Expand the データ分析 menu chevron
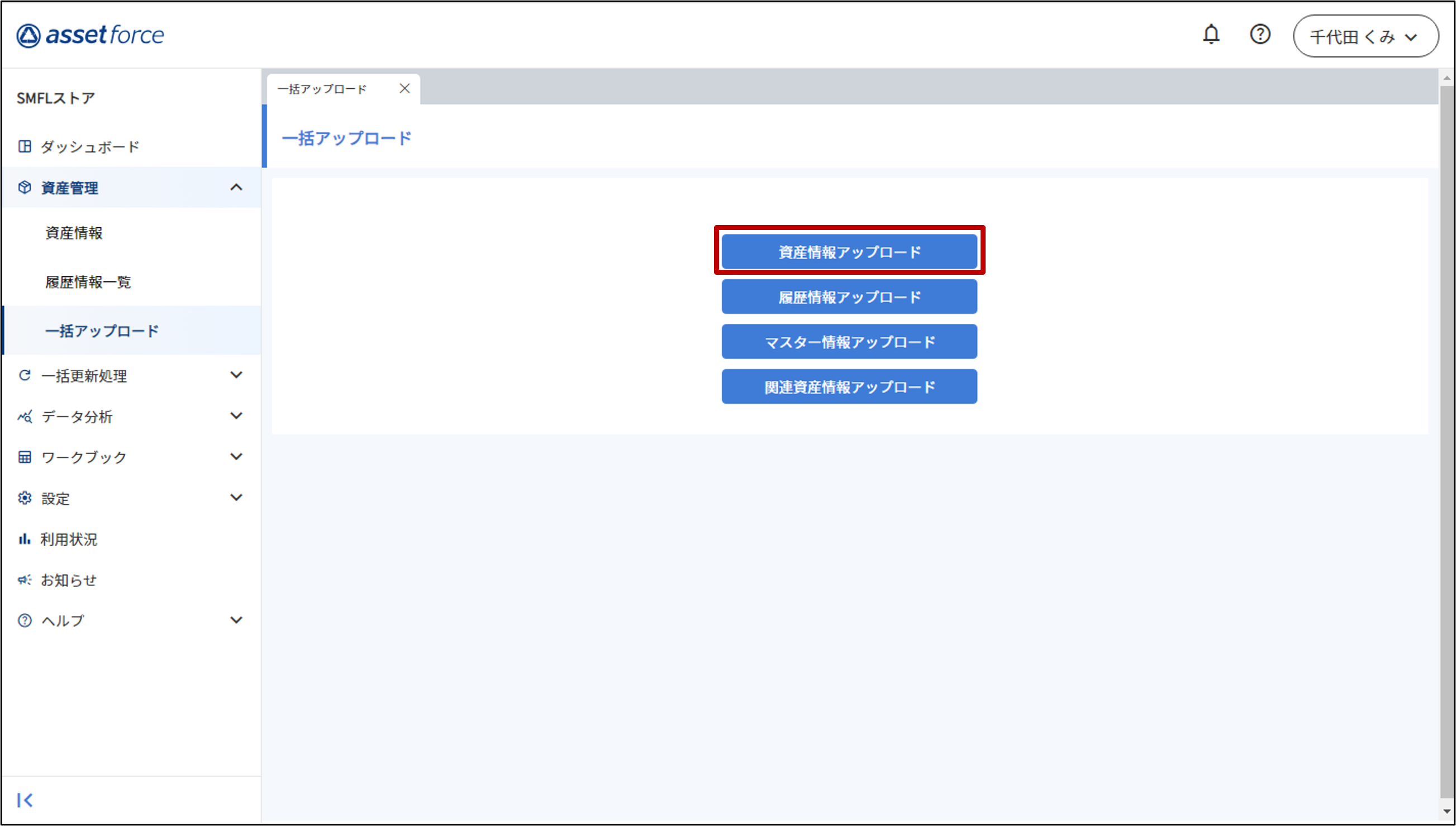 click(236, 416)
